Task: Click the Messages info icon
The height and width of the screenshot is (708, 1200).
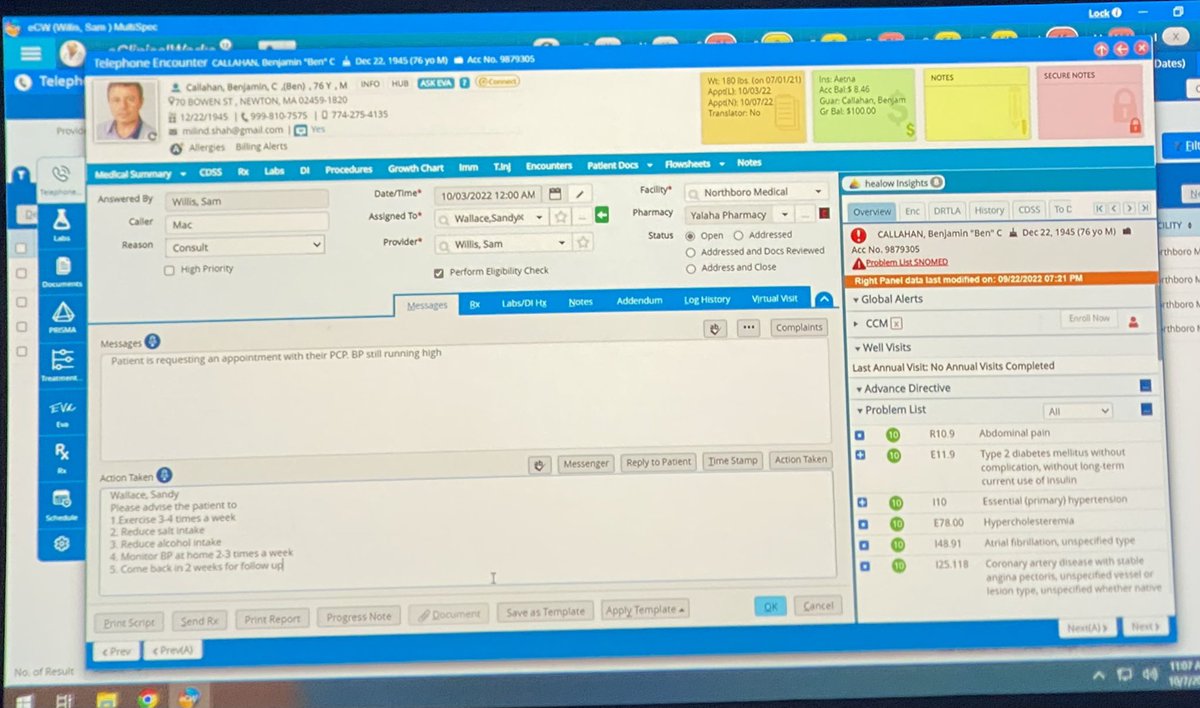Action: click(x=152, y=343)
